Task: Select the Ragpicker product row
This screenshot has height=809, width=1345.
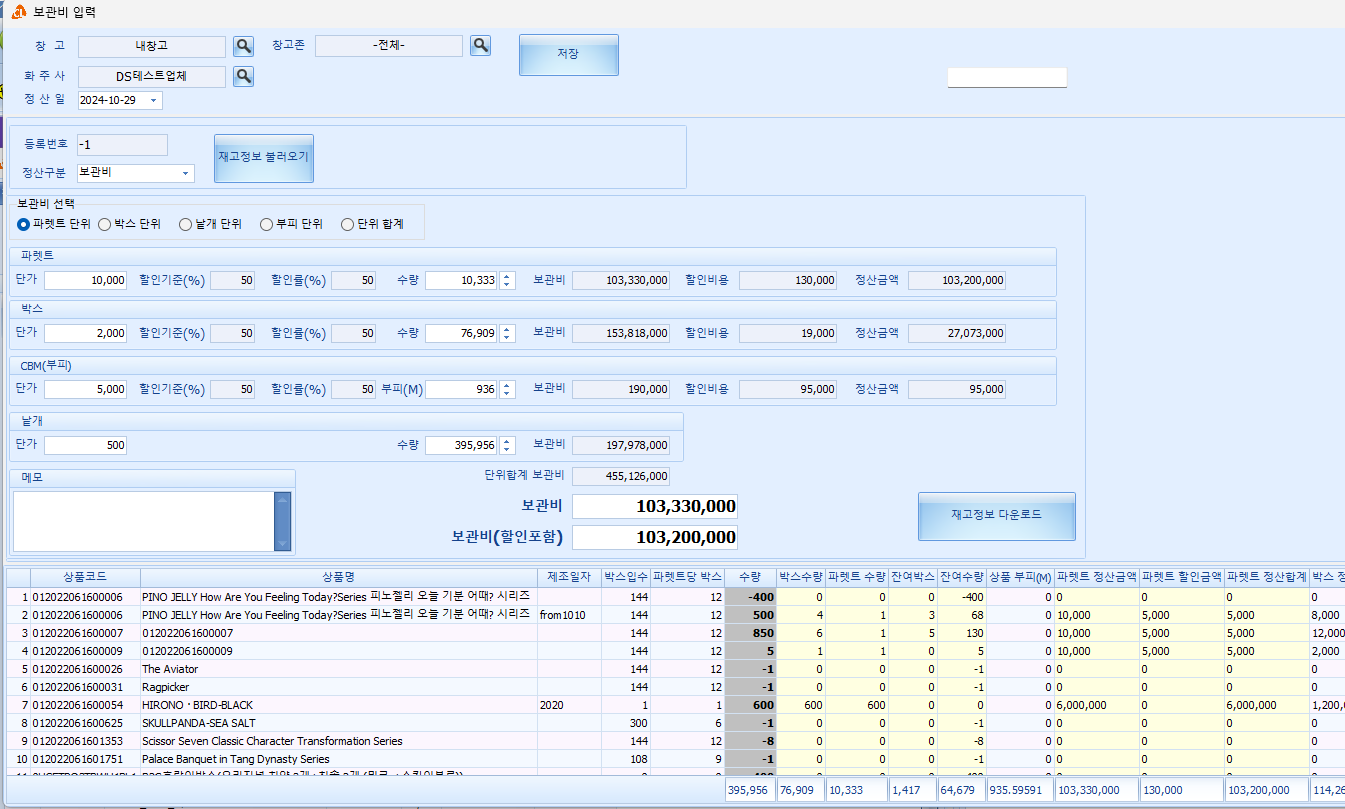Action: 675,687
